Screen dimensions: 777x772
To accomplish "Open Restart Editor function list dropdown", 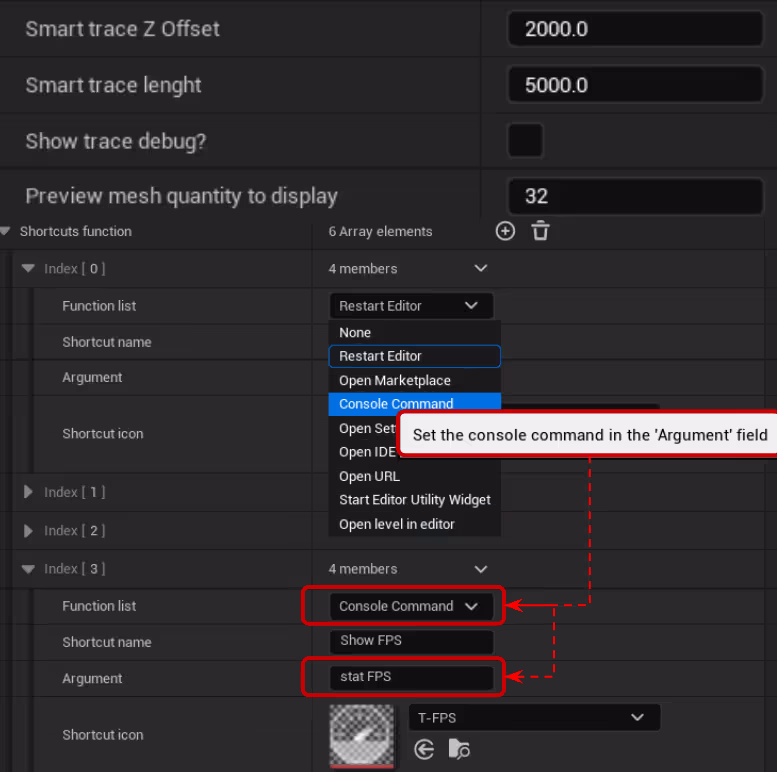I will tap(411, 306).
